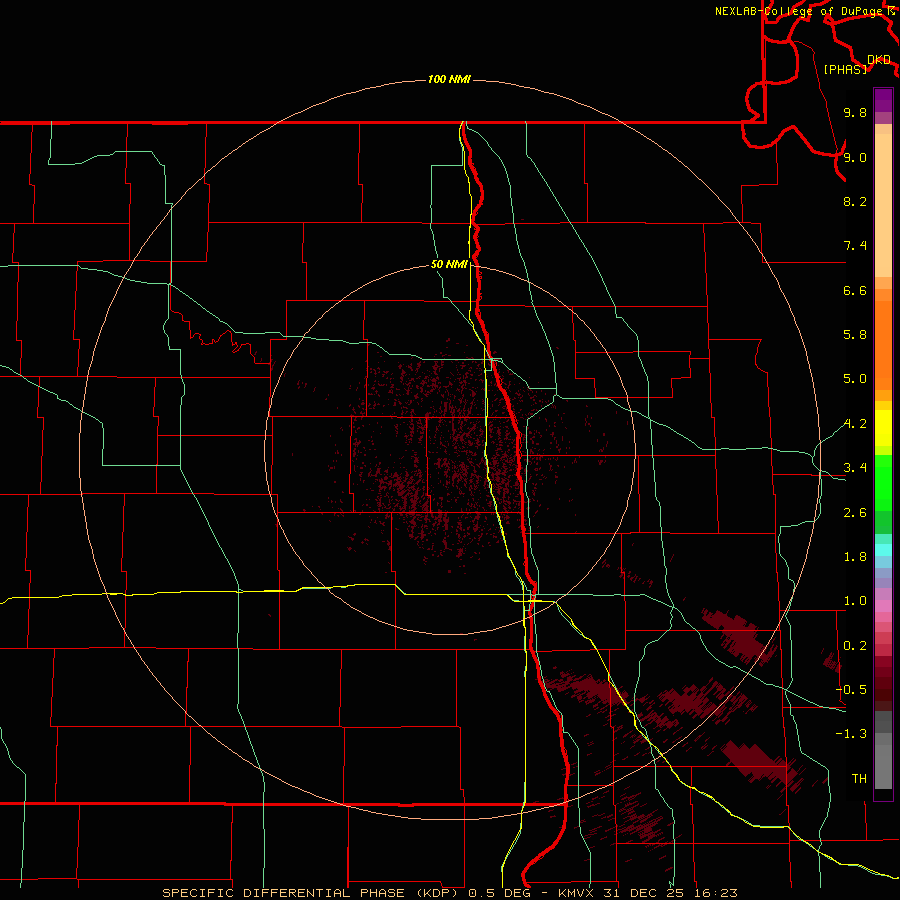
Task: Click the -0.5 value on the color scale
Action: tap(851, 690)
